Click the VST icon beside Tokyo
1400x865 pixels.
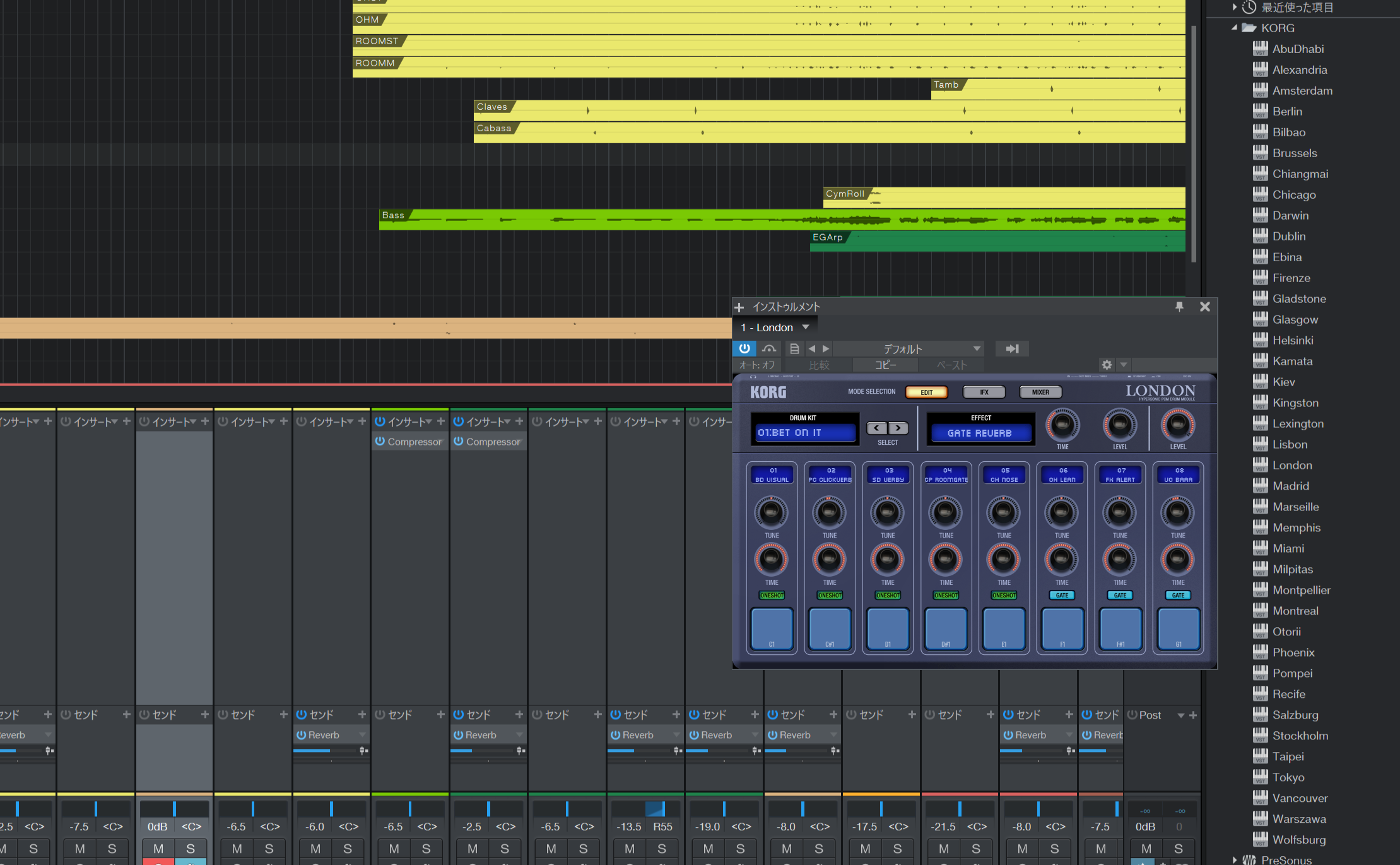1261,777
